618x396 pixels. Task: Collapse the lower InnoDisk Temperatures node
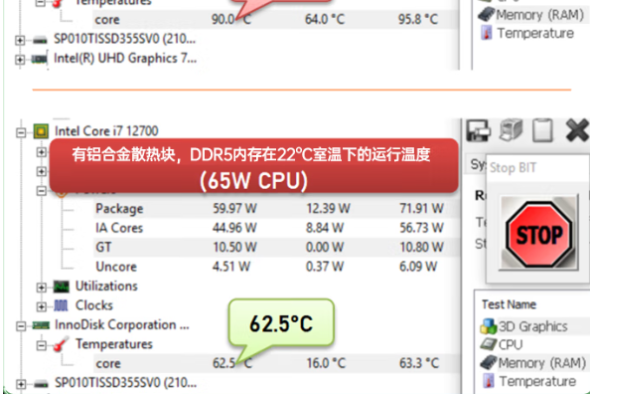(x=41, y=346)
